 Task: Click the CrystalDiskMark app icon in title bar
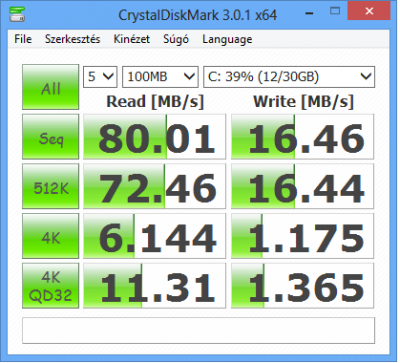[x=17, y=13]
